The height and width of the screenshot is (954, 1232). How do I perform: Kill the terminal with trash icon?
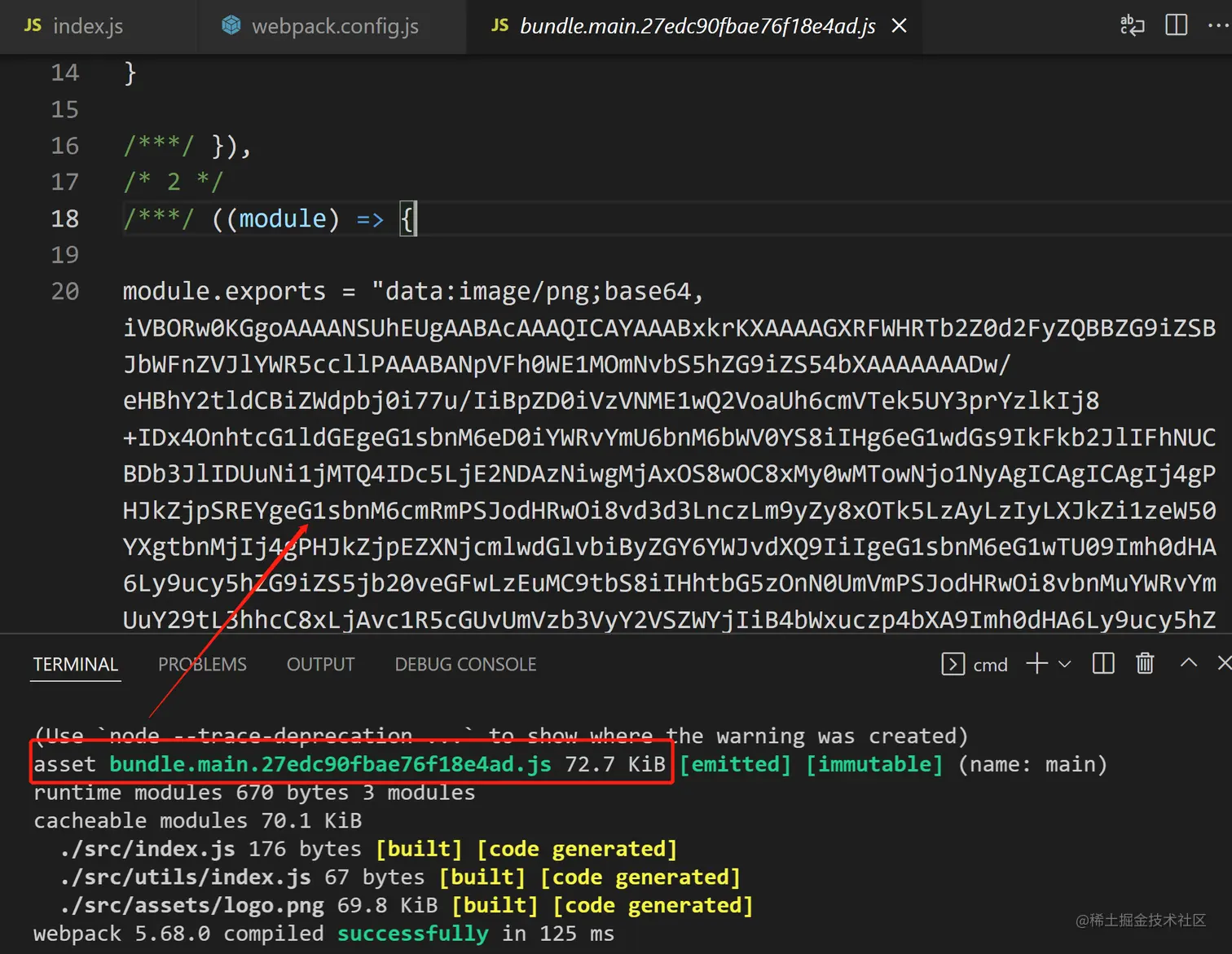point(1145,663)
